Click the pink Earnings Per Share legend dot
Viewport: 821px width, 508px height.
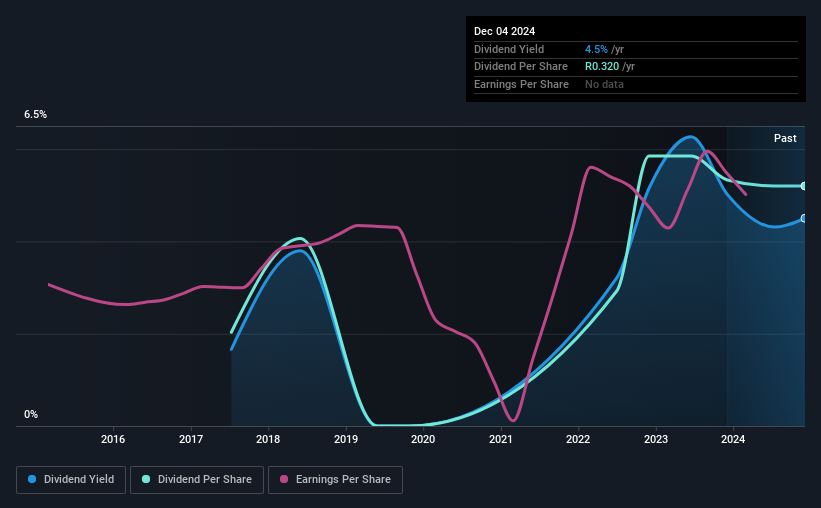pyautogui.click(x=284, y=479)
